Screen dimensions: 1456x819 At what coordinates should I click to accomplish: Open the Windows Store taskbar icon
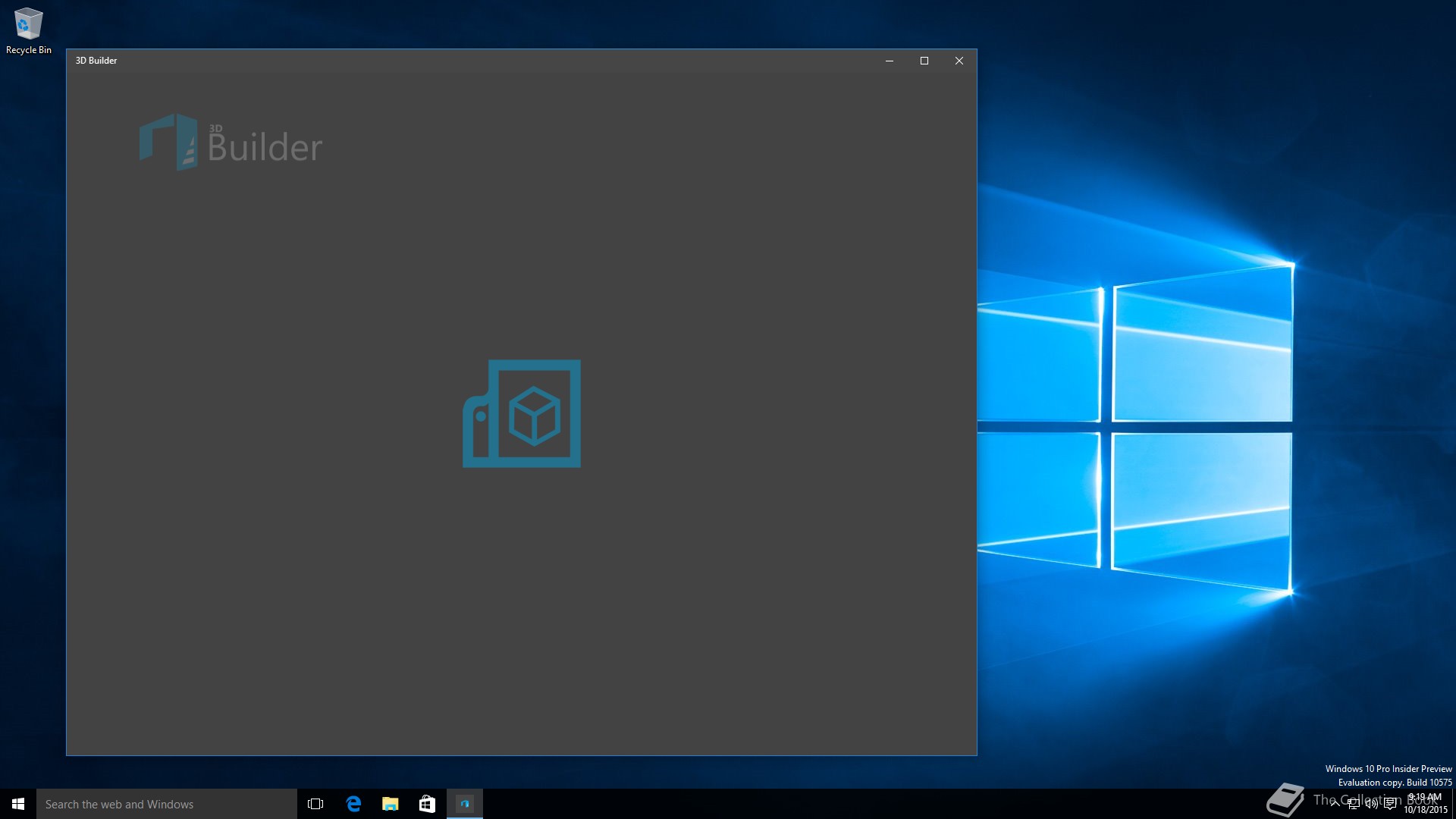pos(428,804)
